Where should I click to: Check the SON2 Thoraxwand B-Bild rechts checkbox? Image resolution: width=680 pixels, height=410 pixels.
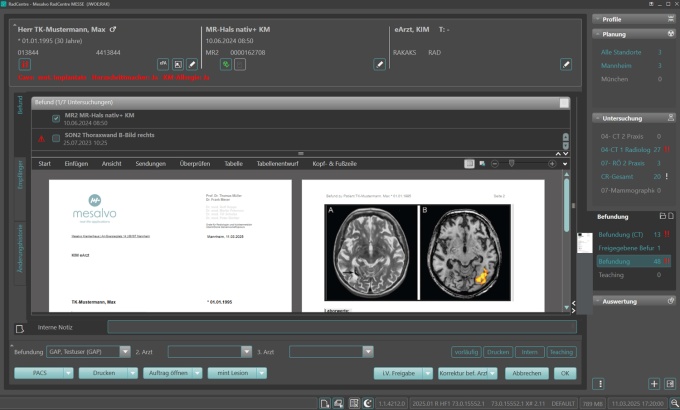(x=56, y=138)
